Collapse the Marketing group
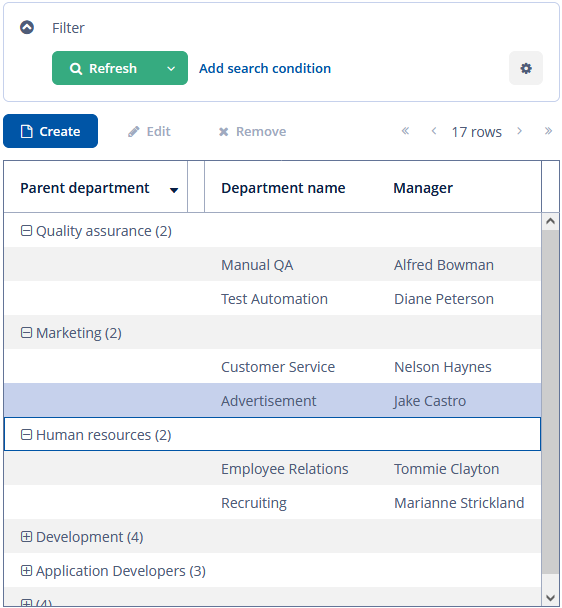The image size is (562, 608). 26,333
